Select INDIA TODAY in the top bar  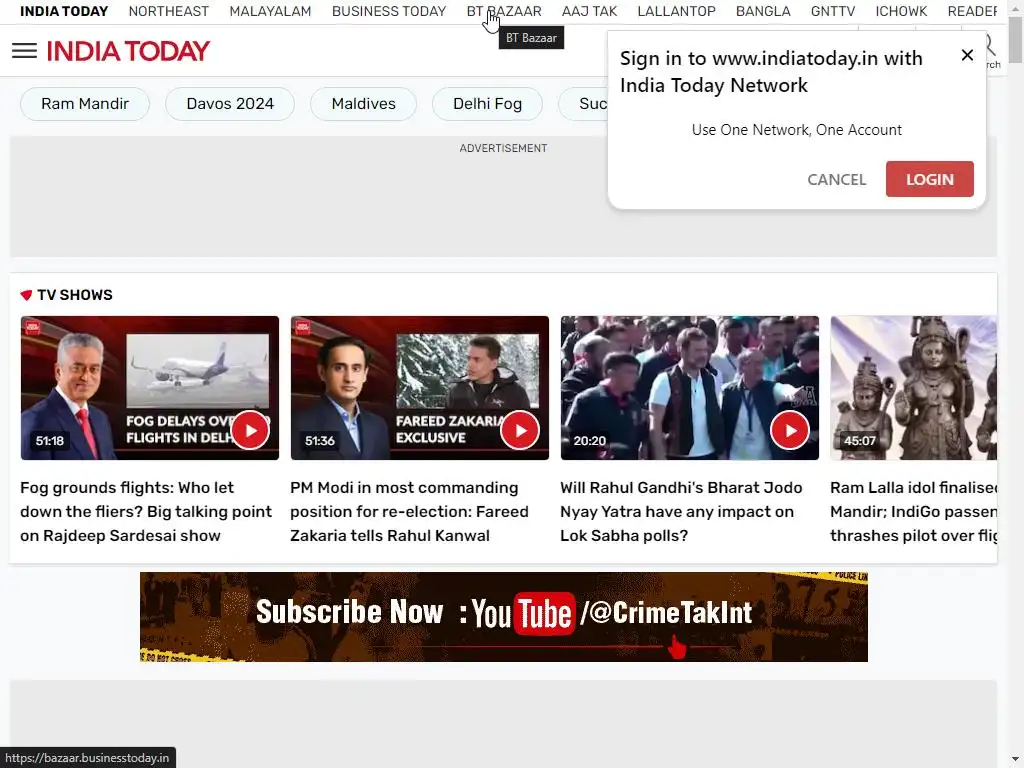(x=64, y=11)
